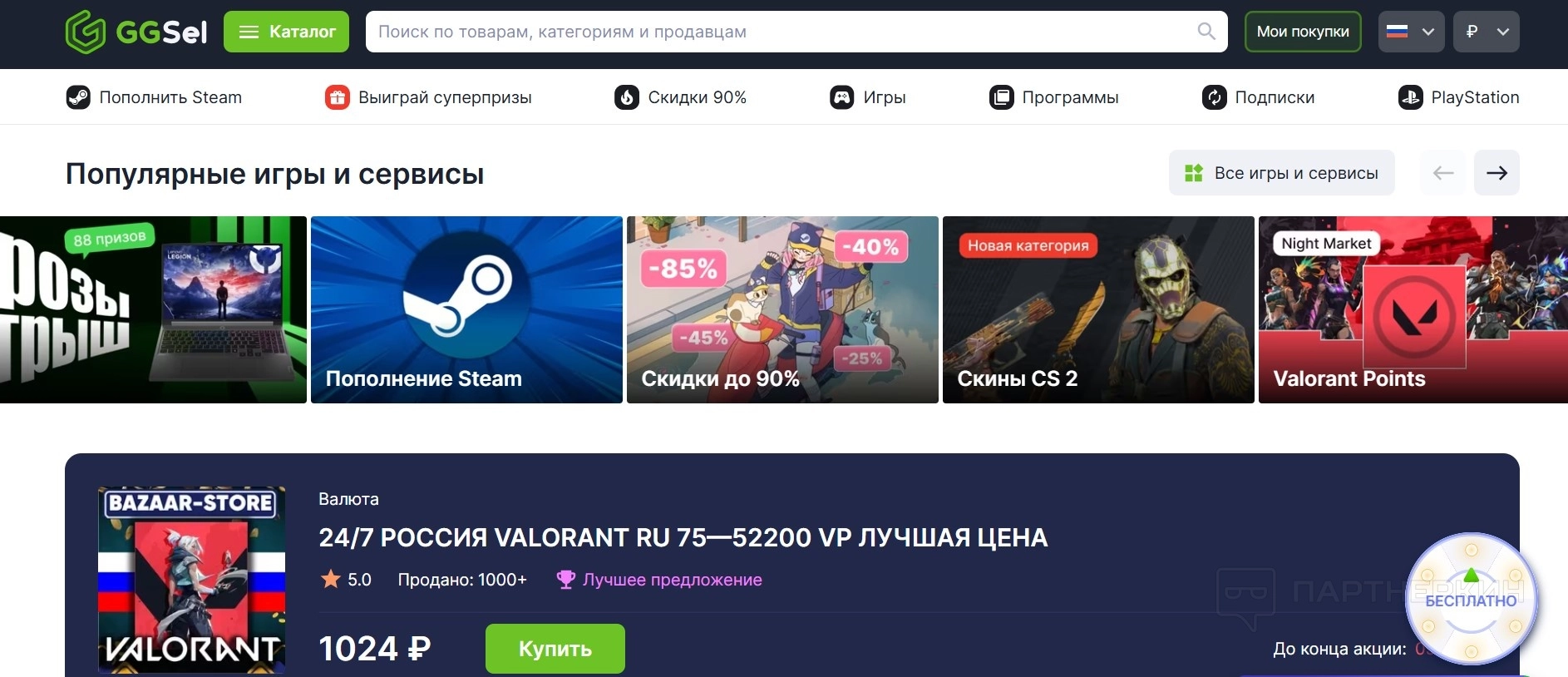
Task: Open the Каталог menu
Action: (286, 32)
